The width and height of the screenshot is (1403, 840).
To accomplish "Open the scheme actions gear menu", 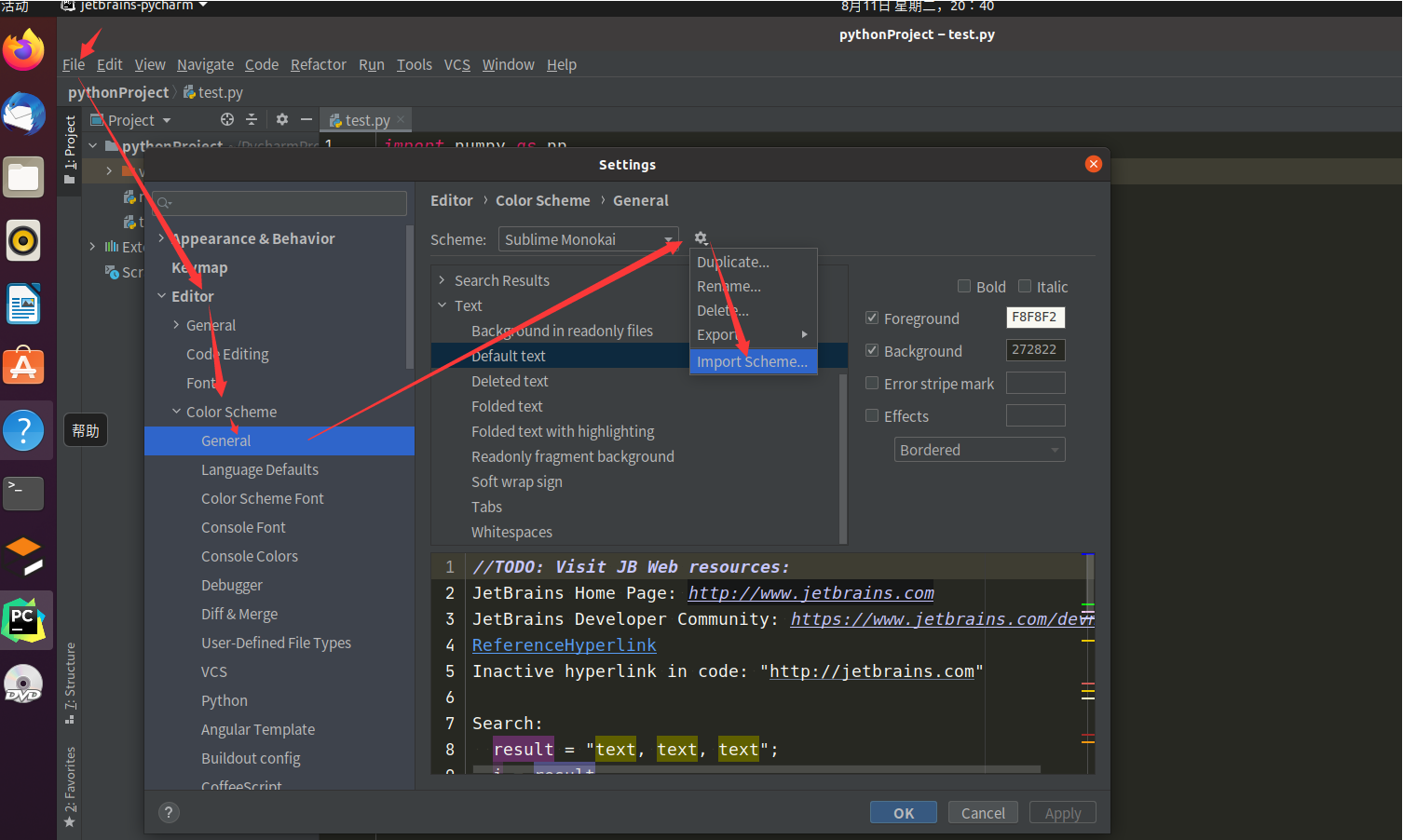I will pos(701,238).
